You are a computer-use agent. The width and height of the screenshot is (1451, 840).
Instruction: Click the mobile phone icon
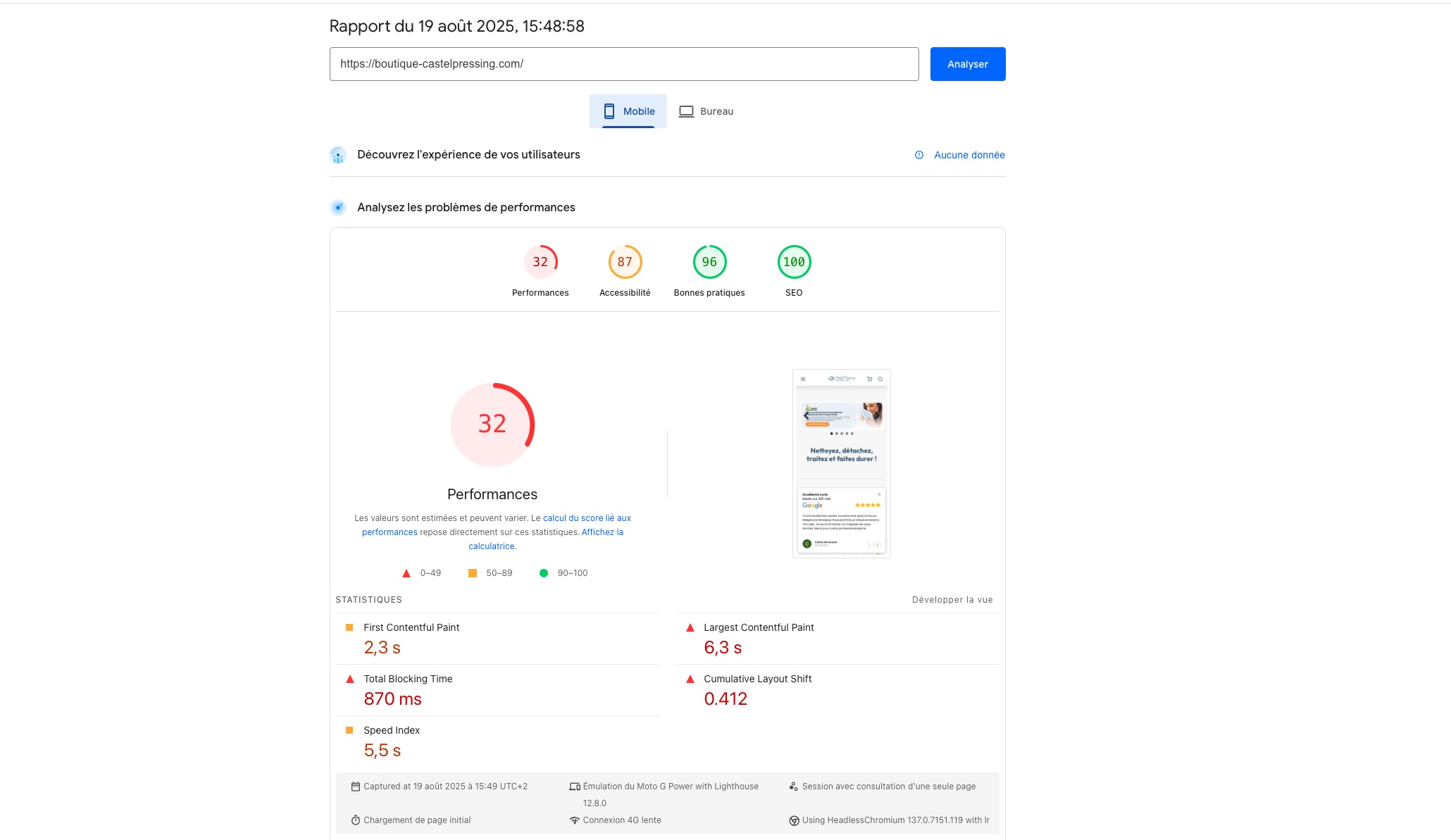pos(609,111)
